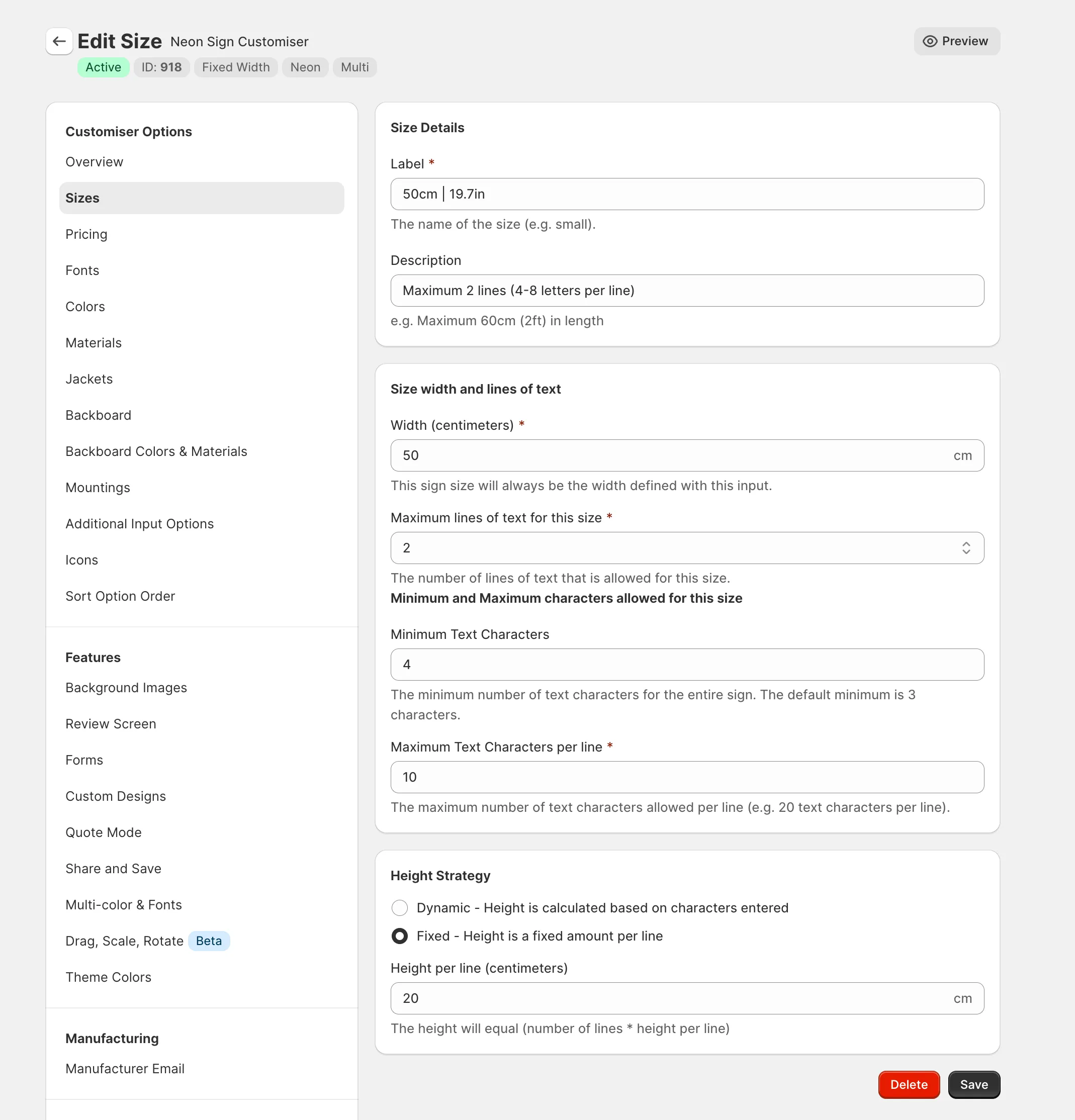
Task: Click the Preview eye icon
Action: [930, 41]
